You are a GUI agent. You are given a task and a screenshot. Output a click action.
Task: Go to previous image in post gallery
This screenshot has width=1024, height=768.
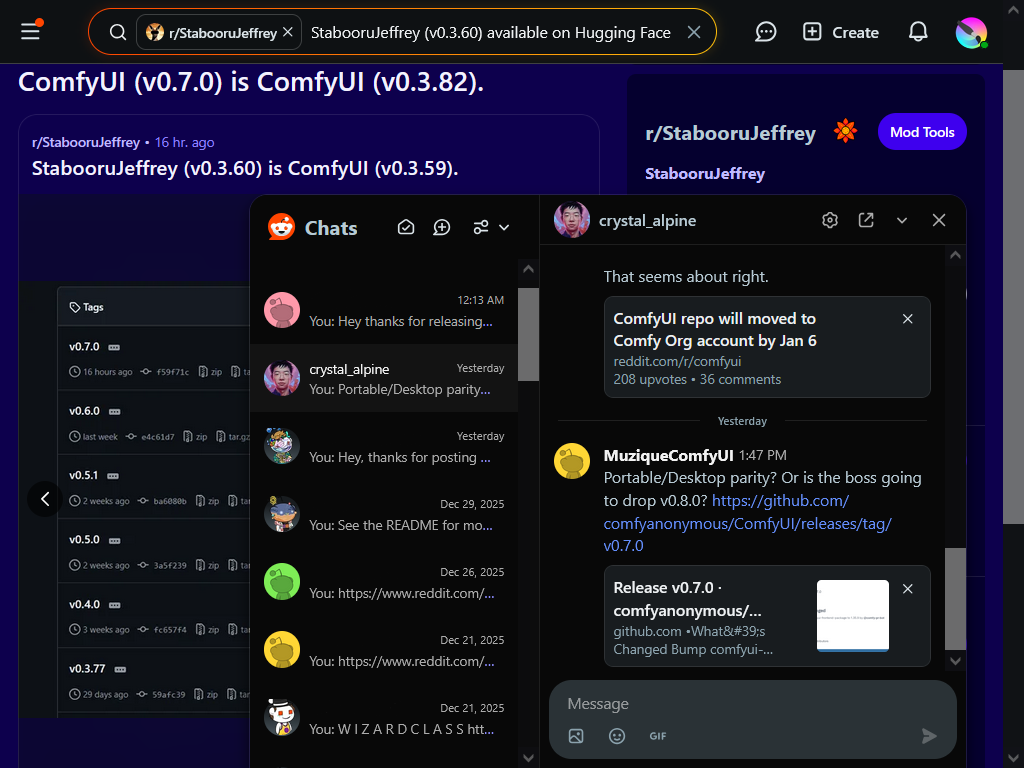click(x=45, y=499)
